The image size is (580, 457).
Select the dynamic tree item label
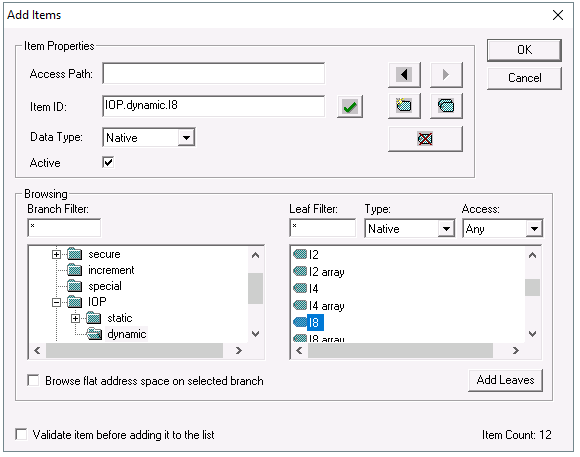click(127, 334)
